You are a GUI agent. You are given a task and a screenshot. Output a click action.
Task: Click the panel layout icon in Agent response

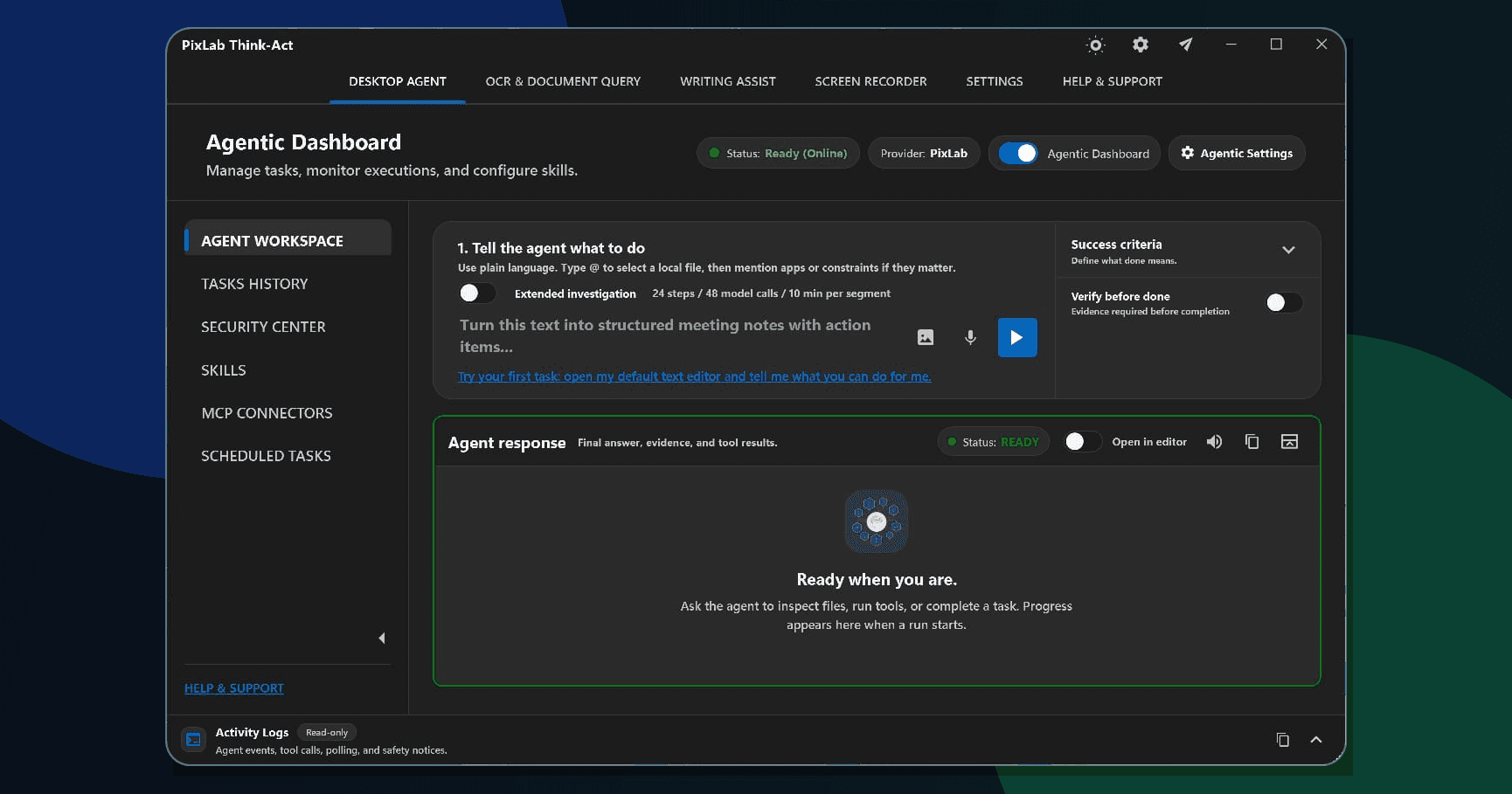click(x=1289, y=442)
